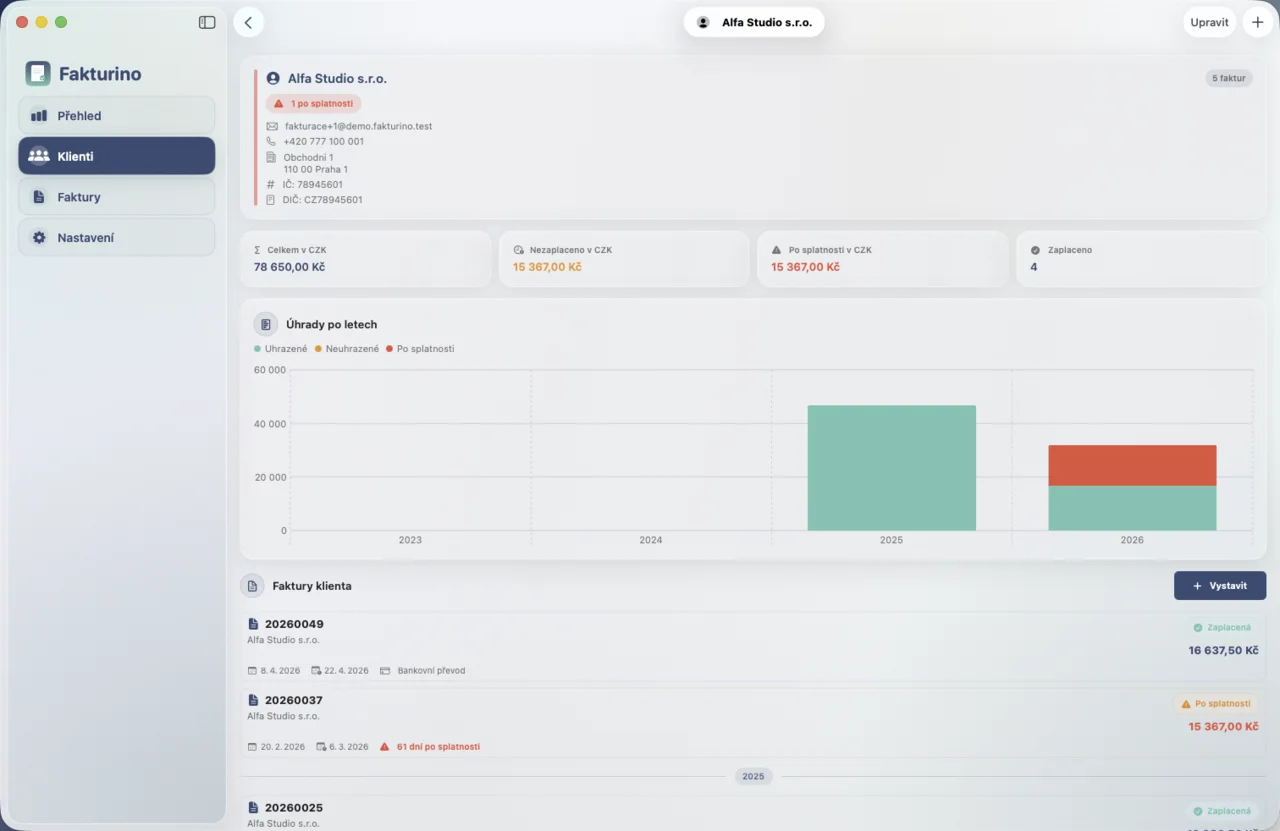Image resolution: width=1280 pixels, height=831 pixels.
Task: Click the Přehled bar chart icon
Action: pos(39,116)
